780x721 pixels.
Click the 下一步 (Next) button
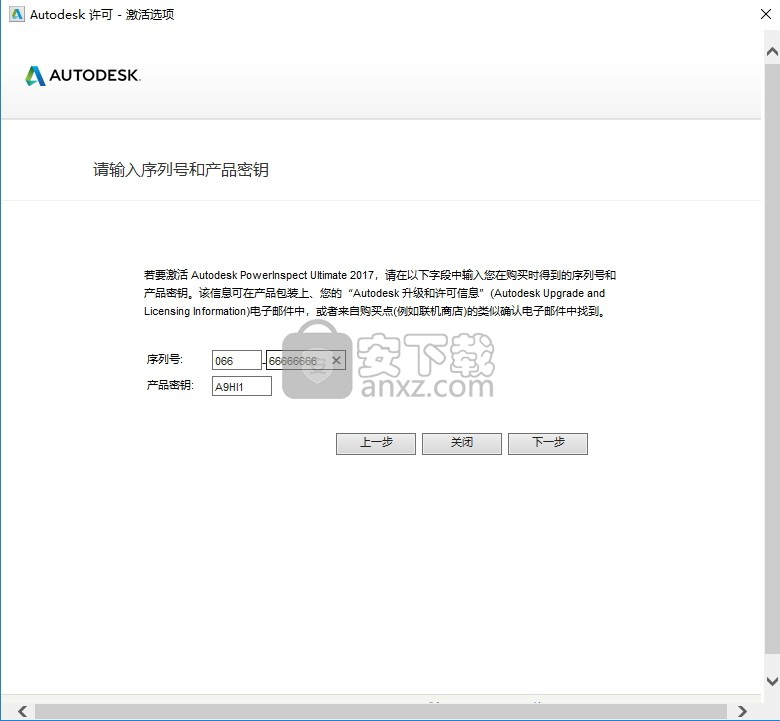click(x=548, y=443)
